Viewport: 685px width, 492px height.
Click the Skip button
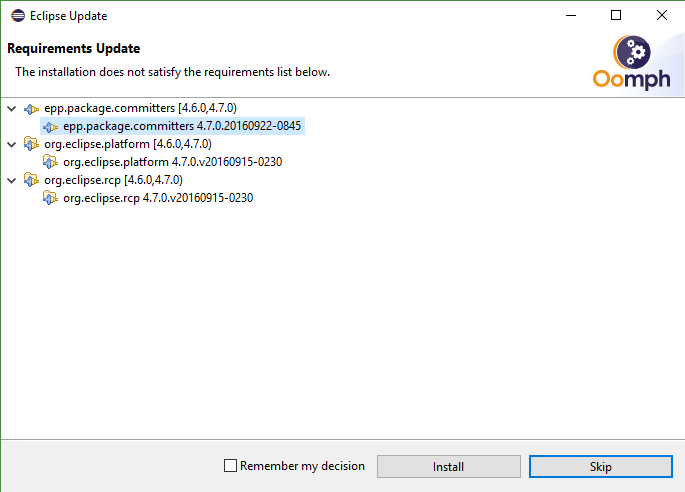pyautogui.click(x=601, y=467)
